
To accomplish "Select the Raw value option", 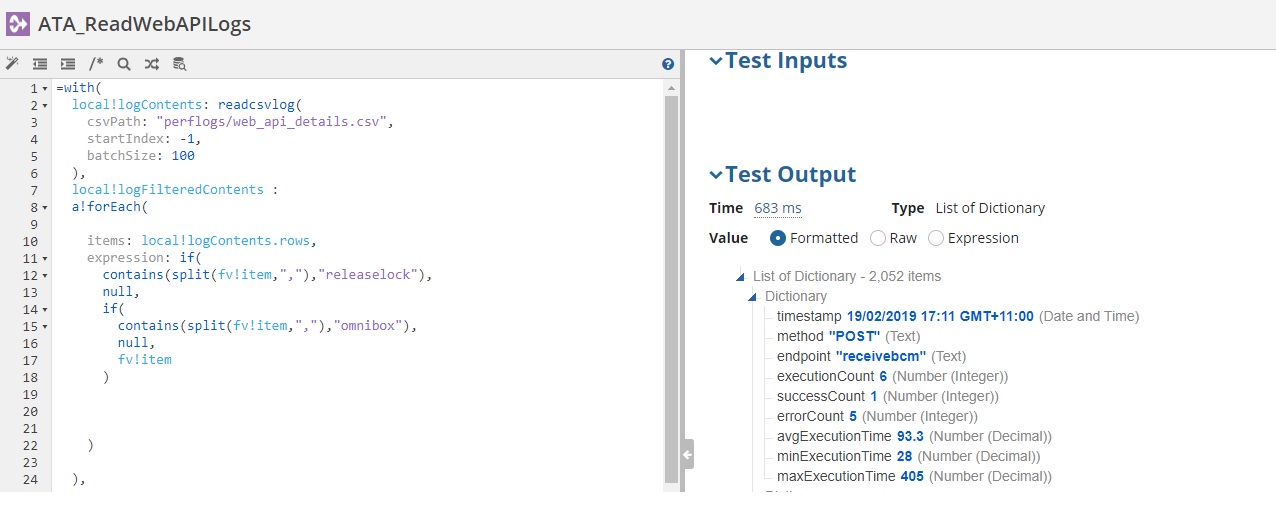I will coord(878,238).
